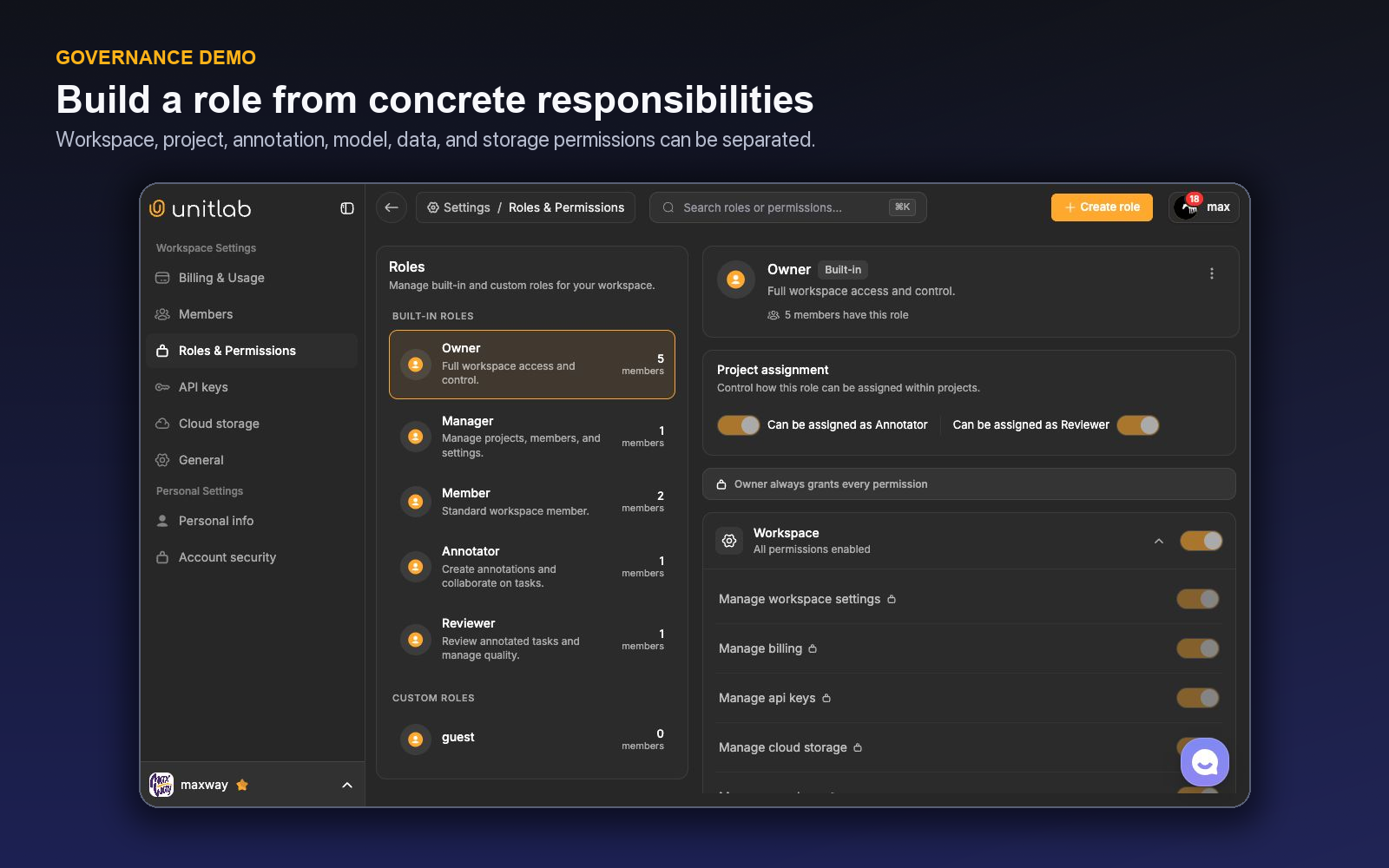
Task: Select the Member role row
Action: tap(532, 502)
